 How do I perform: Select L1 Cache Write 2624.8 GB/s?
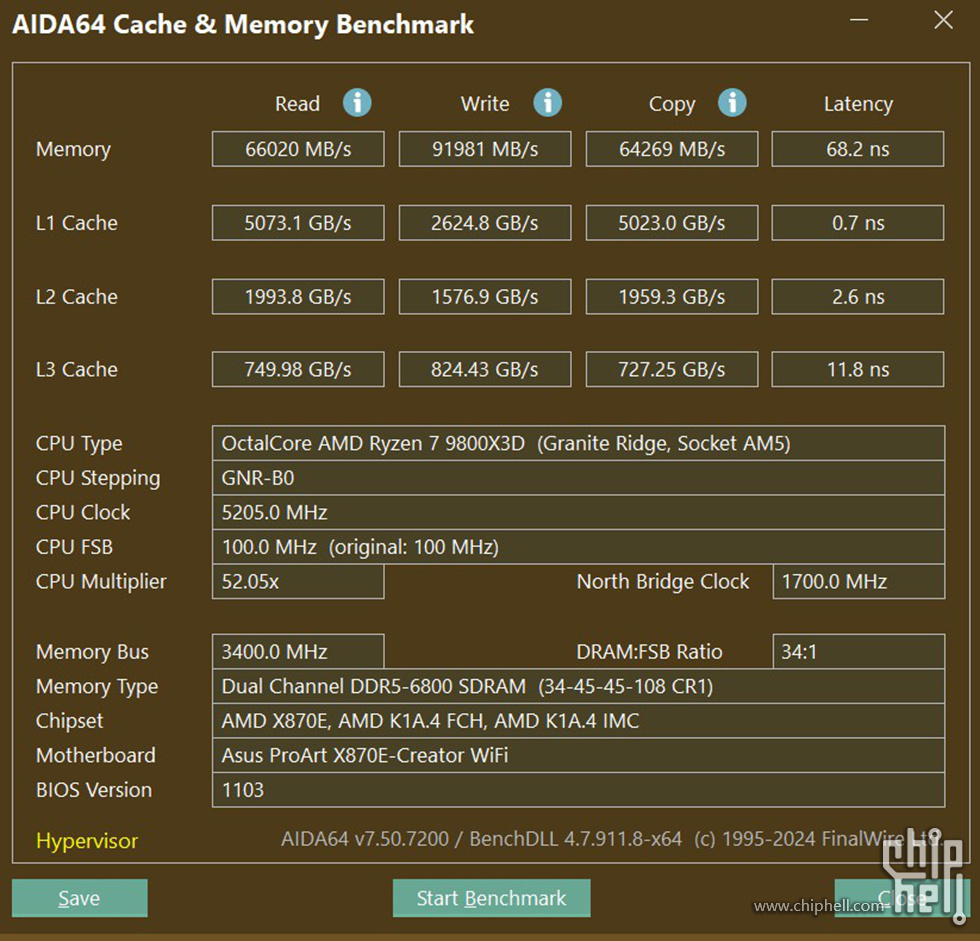pos(485,222)
